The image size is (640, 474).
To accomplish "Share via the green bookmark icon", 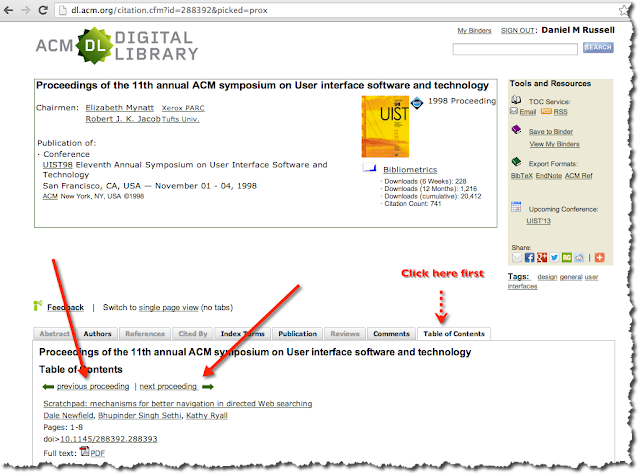I will coord(567,258).
